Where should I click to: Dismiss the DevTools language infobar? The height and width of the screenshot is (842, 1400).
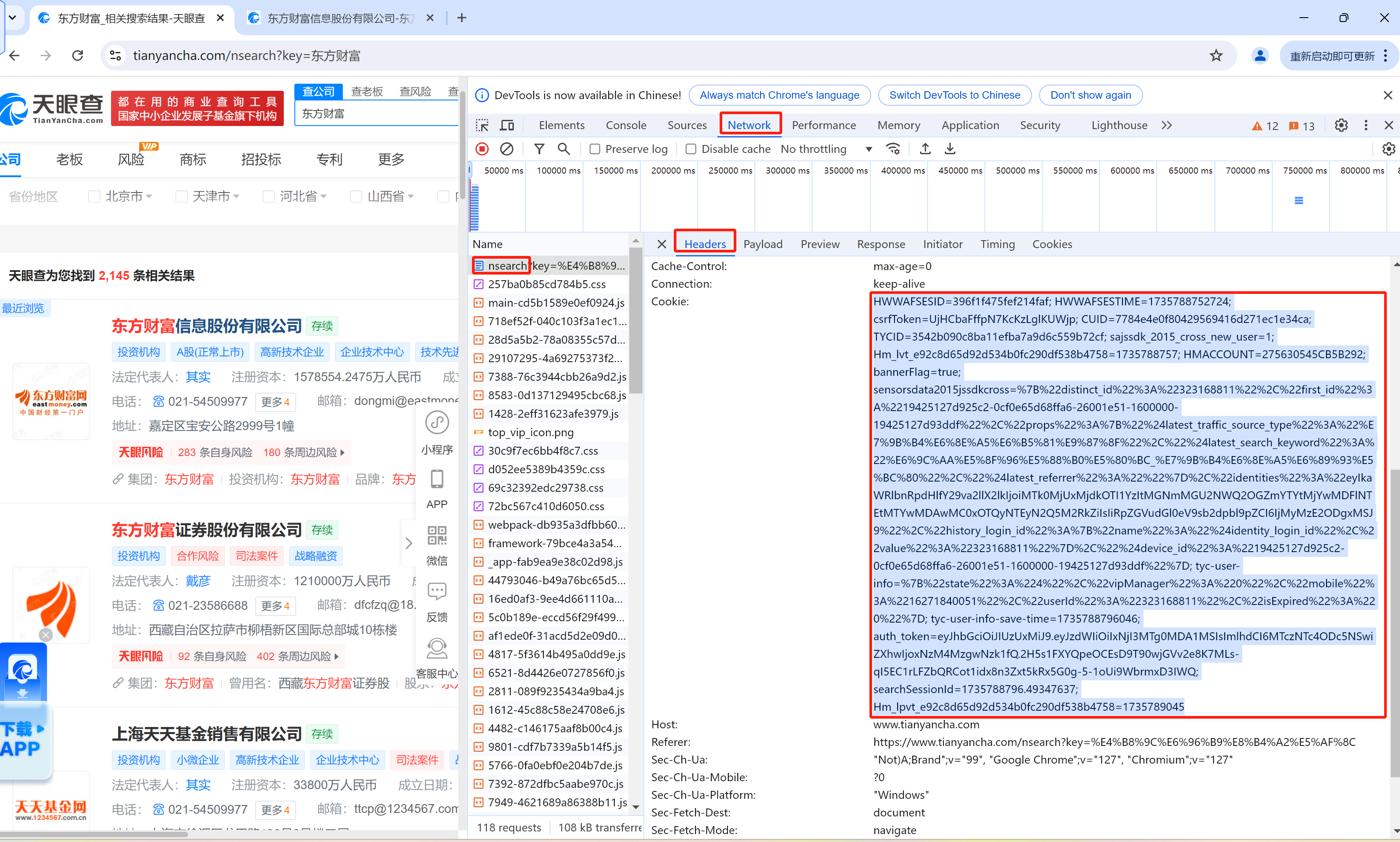point(1388,95)
